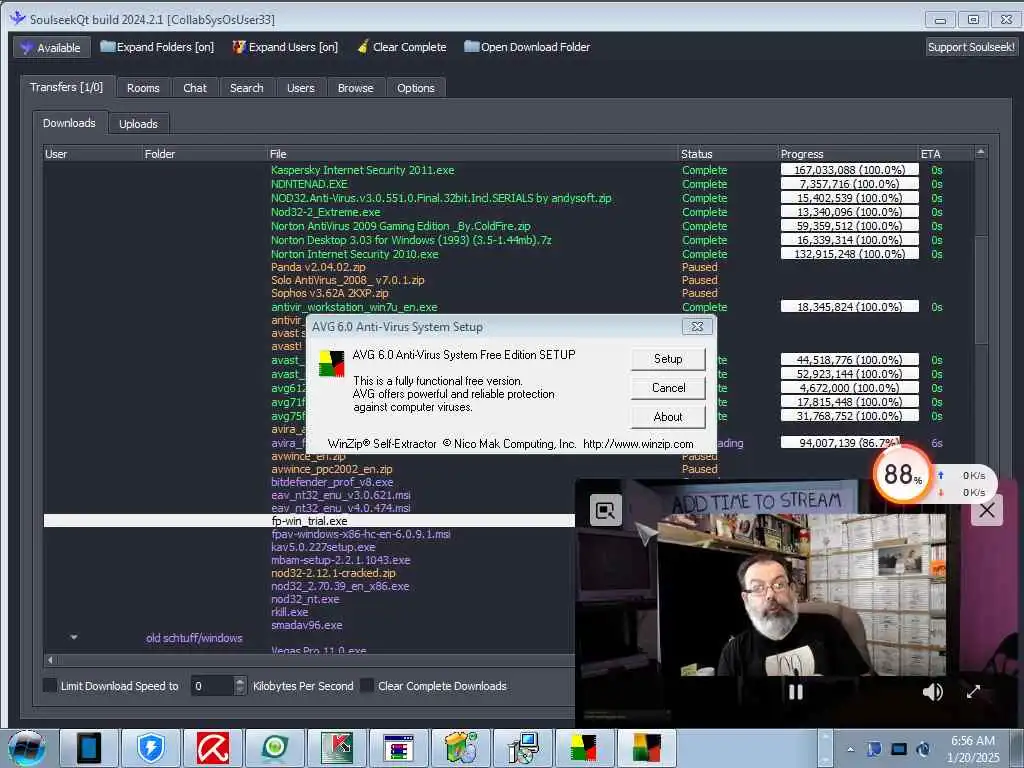This screenshot has width=1024, height=768.
Task: Go to the Browse tab
Action: tap(355, 88)
